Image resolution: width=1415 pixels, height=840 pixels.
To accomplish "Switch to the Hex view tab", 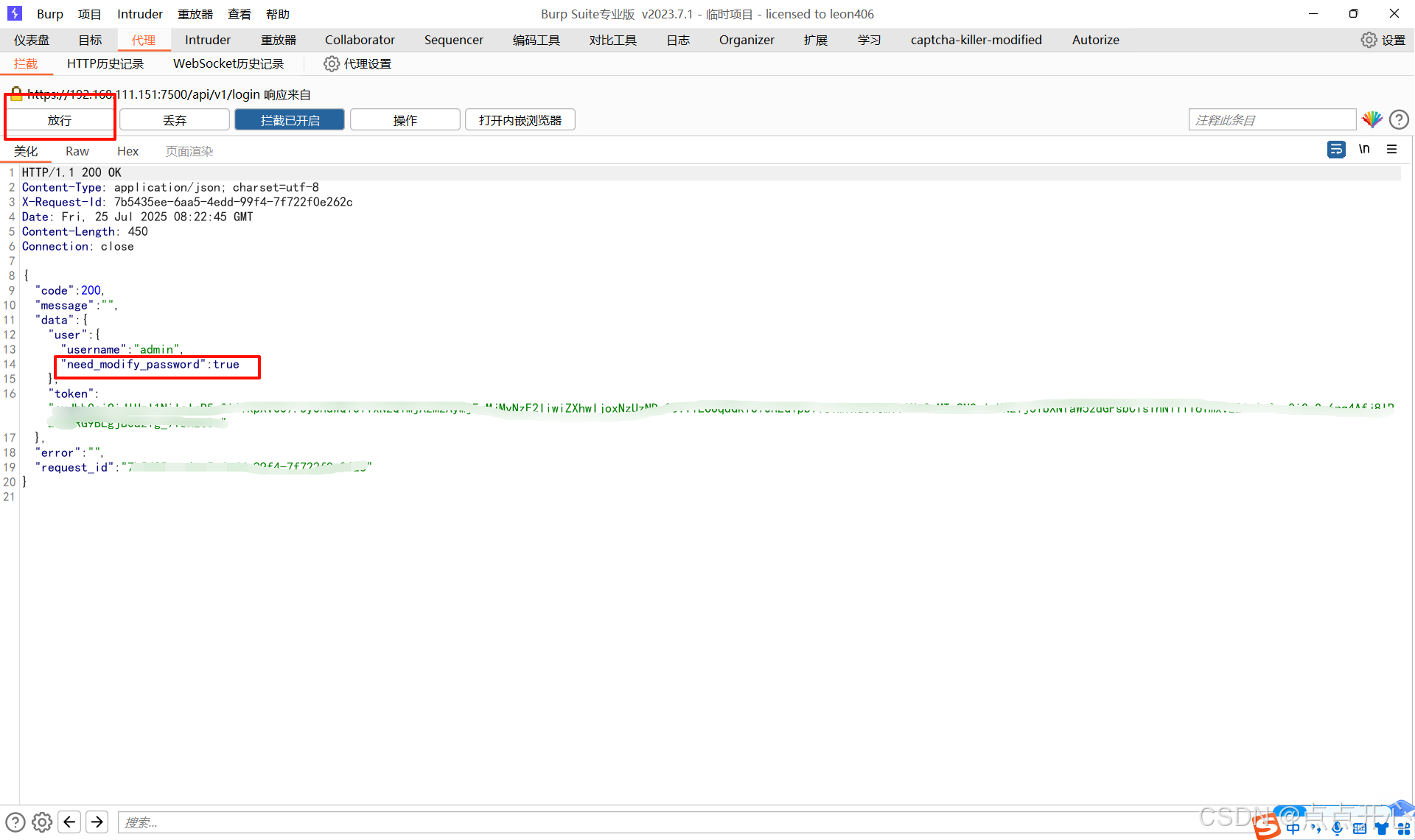I will pos(127,151).
